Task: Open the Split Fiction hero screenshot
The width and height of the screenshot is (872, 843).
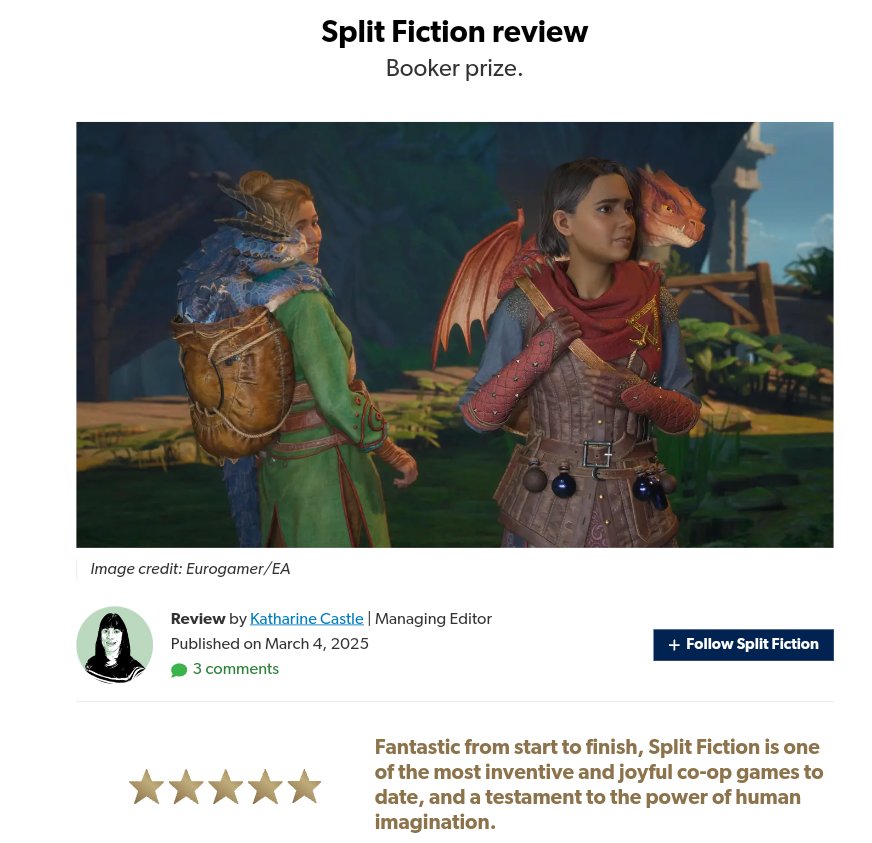Action: 454,334
